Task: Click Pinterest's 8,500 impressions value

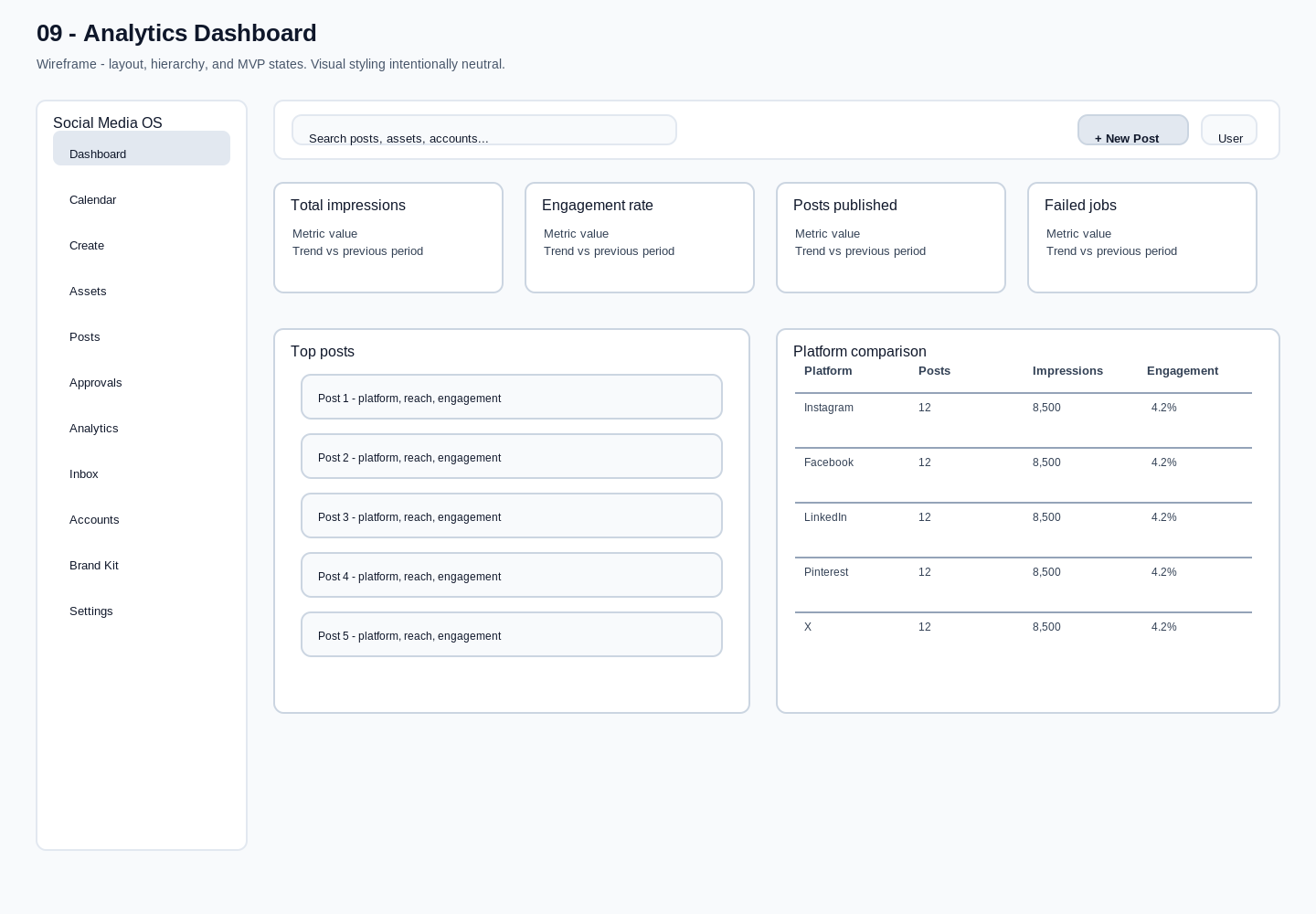Action: pos(1046,572)
